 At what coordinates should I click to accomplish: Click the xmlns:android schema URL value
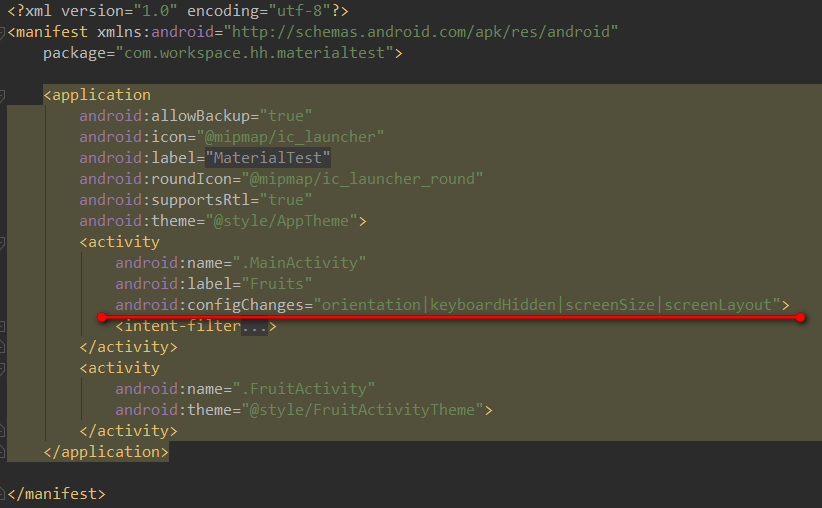(x=421, y=32)
